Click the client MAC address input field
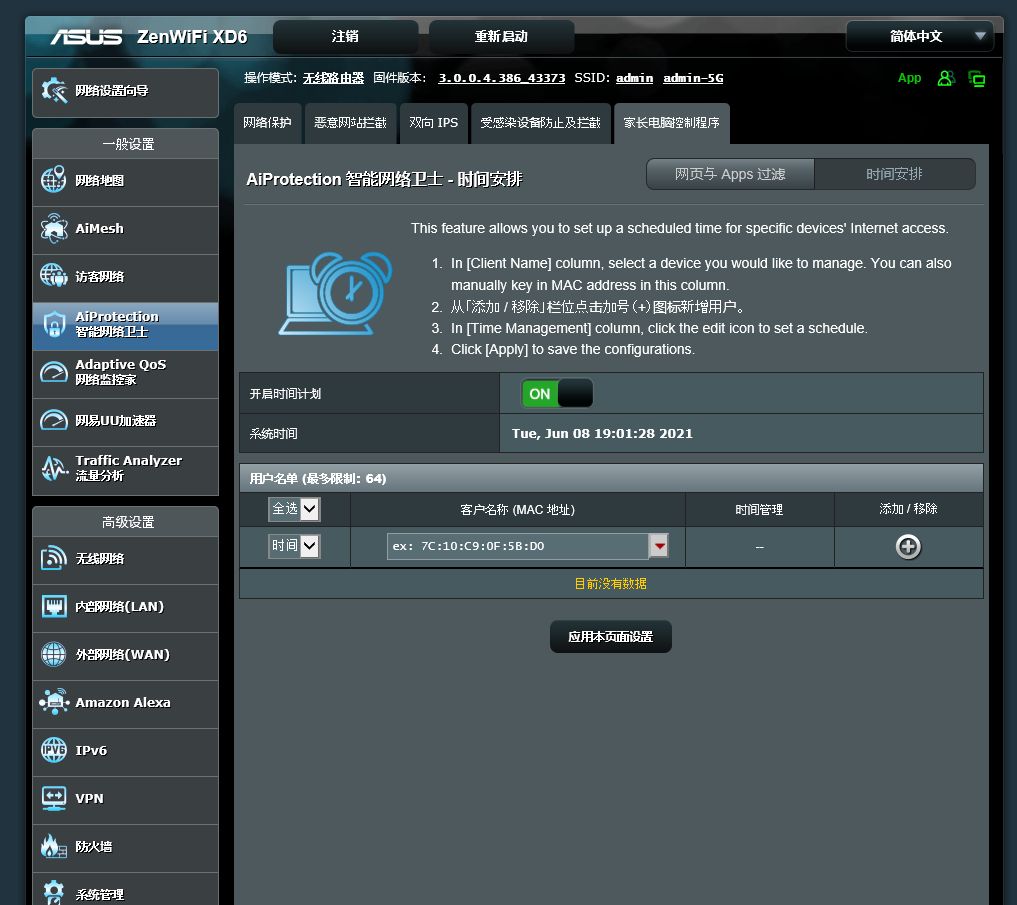1017x905 pixels. pos(518,546)
